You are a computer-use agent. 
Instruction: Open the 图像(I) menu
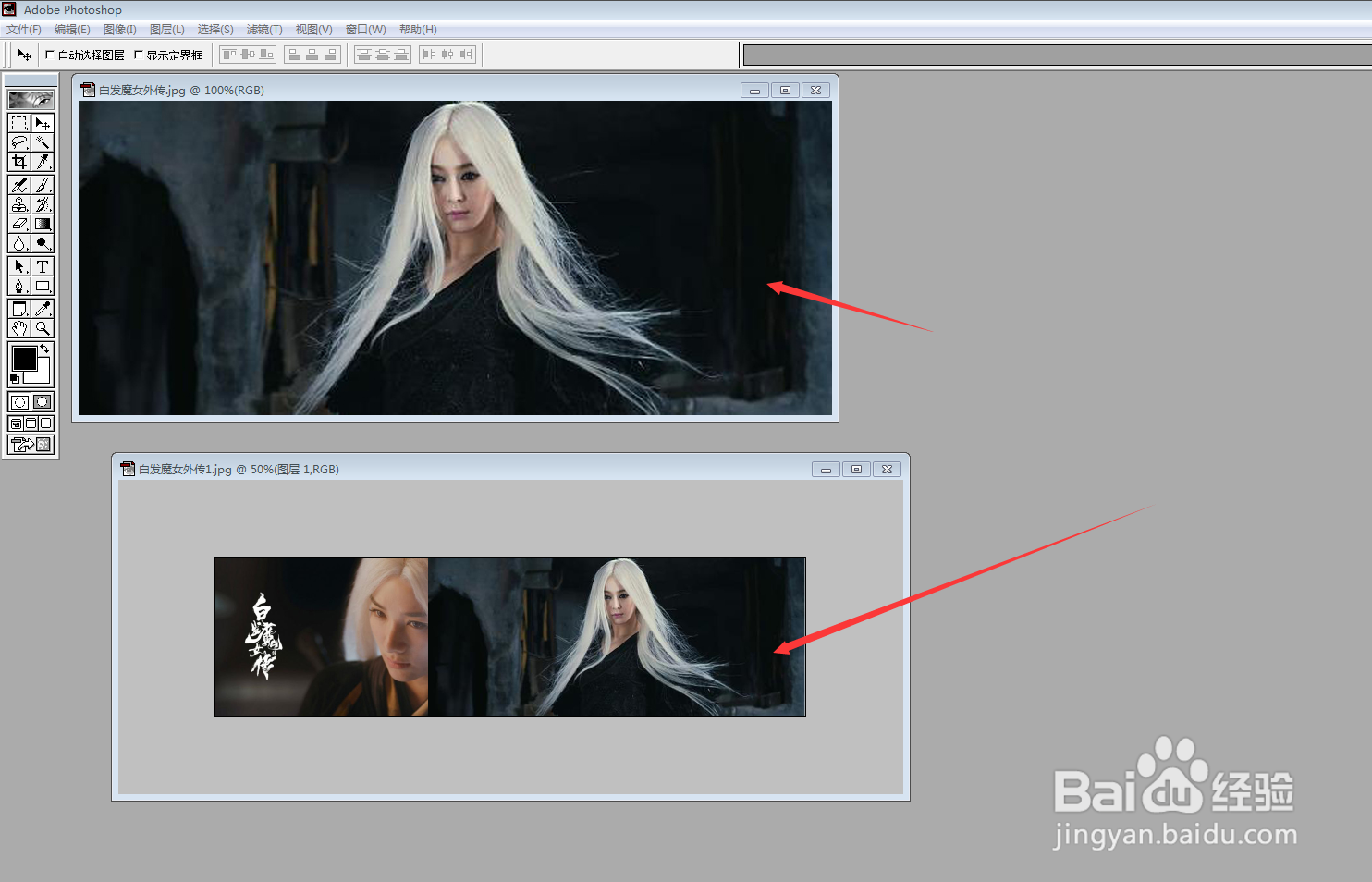(120, 30)
